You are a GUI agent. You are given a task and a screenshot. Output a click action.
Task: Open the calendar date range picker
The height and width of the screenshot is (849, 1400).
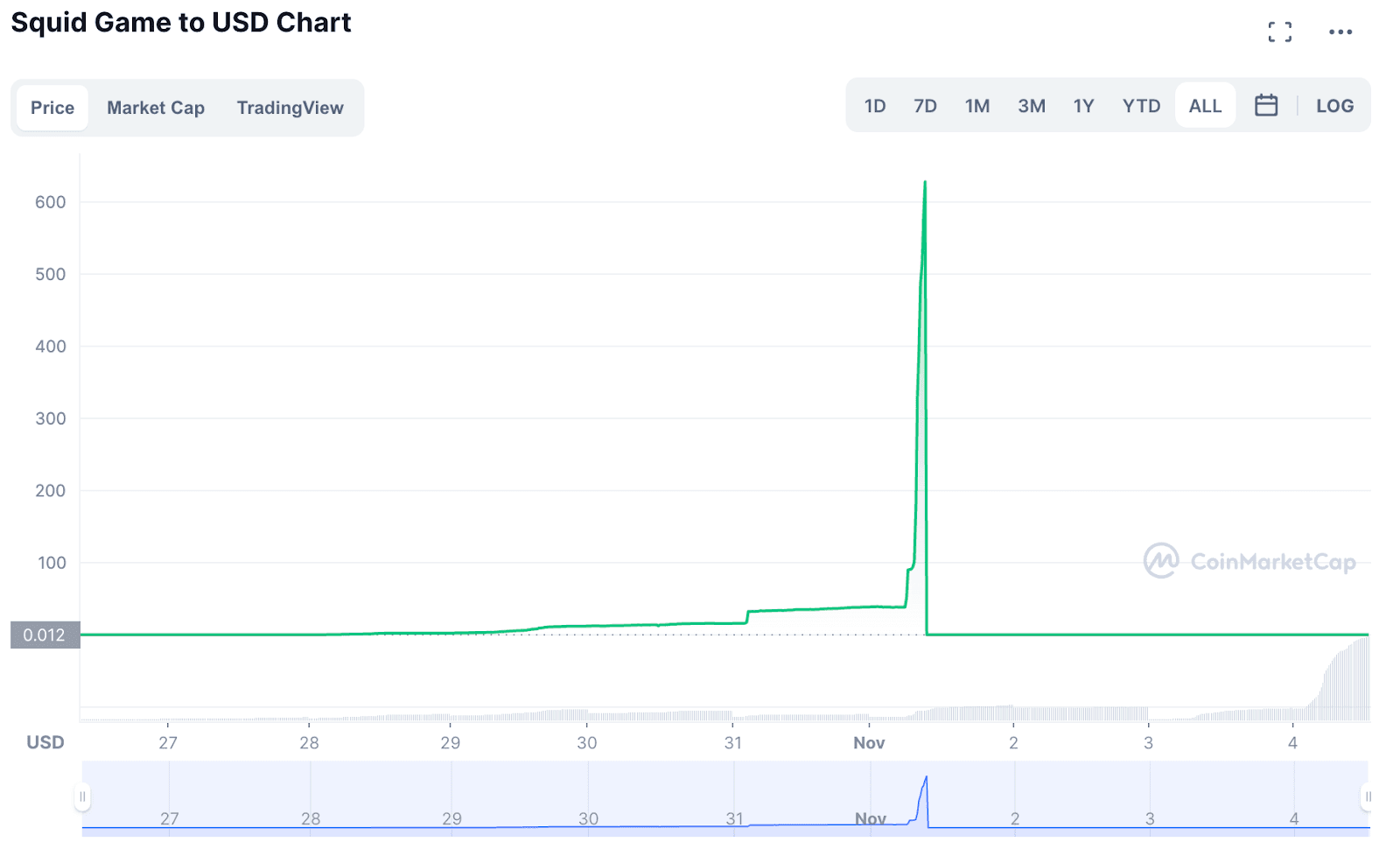click(x=1265, y=106)
